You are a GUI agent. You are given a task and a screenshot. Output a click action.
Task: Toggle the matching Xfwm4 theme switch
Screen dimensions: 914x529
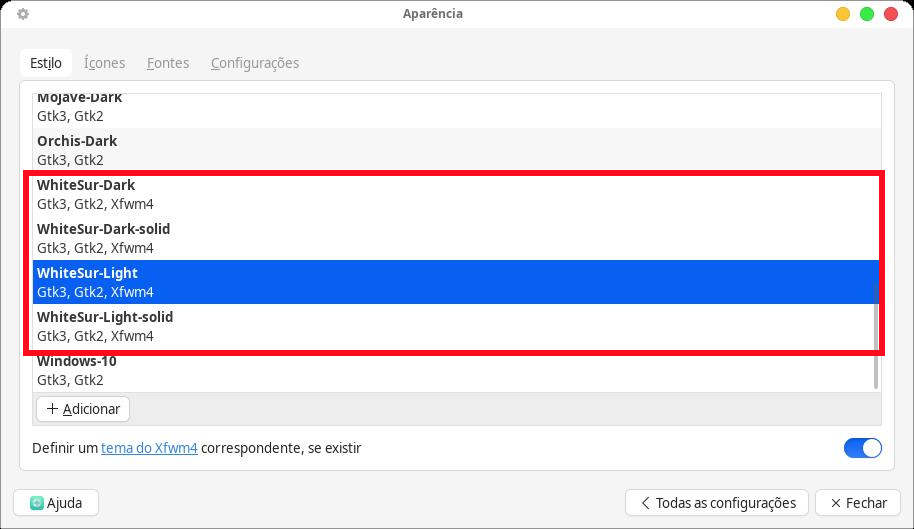click(862, 448)
